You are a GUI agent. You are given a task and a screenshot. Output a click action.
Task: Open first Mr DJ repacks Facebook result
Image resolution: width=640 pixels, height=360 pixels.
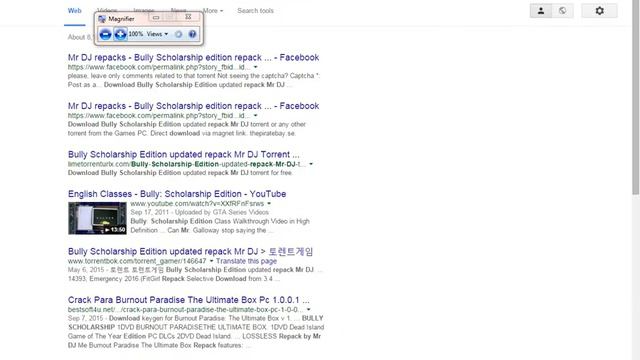pyautogui.click(x=193, y=58)
